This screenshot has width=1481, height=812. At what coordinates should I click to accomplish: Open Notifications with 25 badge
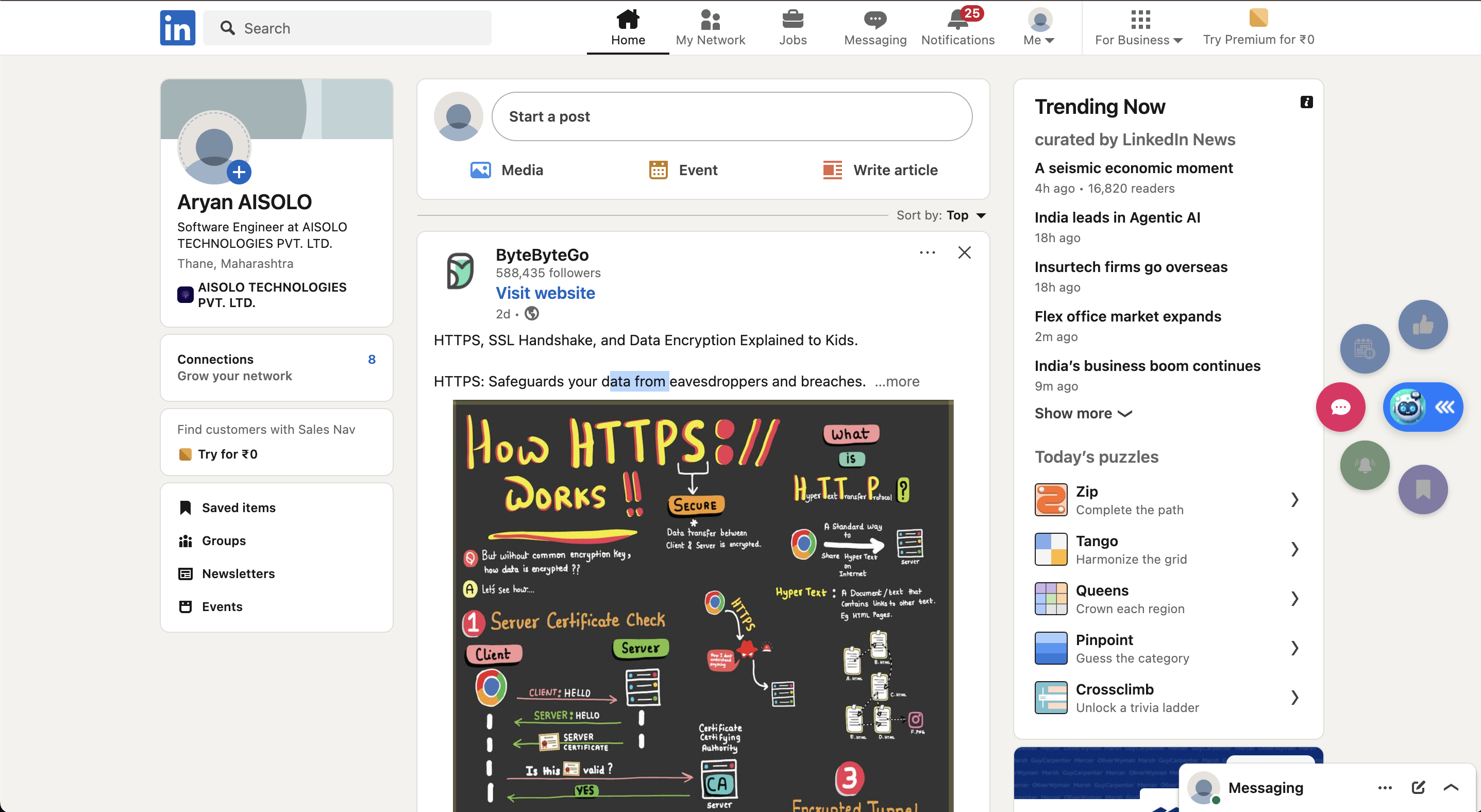coord(958,28)
